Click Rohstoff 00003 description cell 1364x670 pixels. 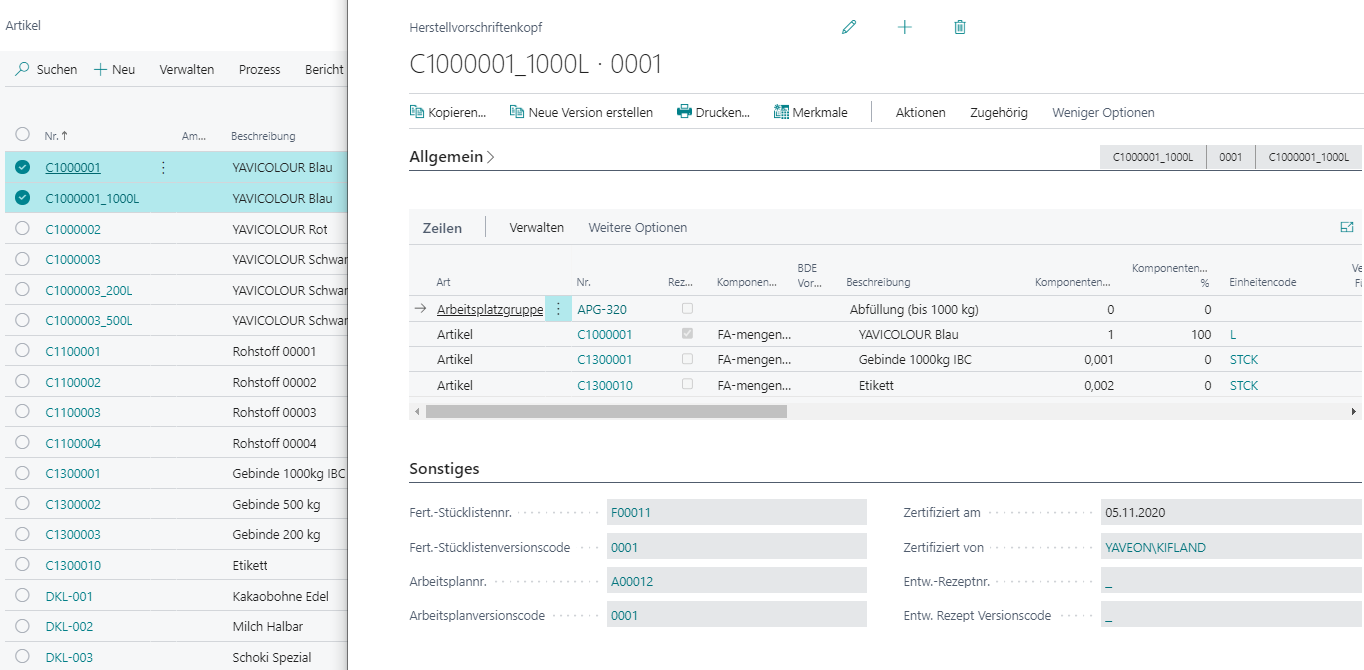274,412
